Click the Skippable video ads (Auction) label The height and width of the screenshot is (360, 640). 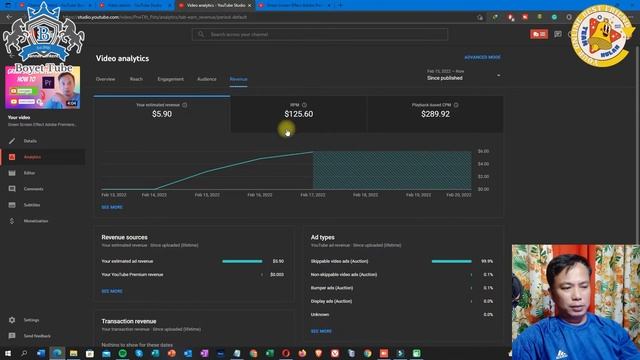(x=339, y=261)
